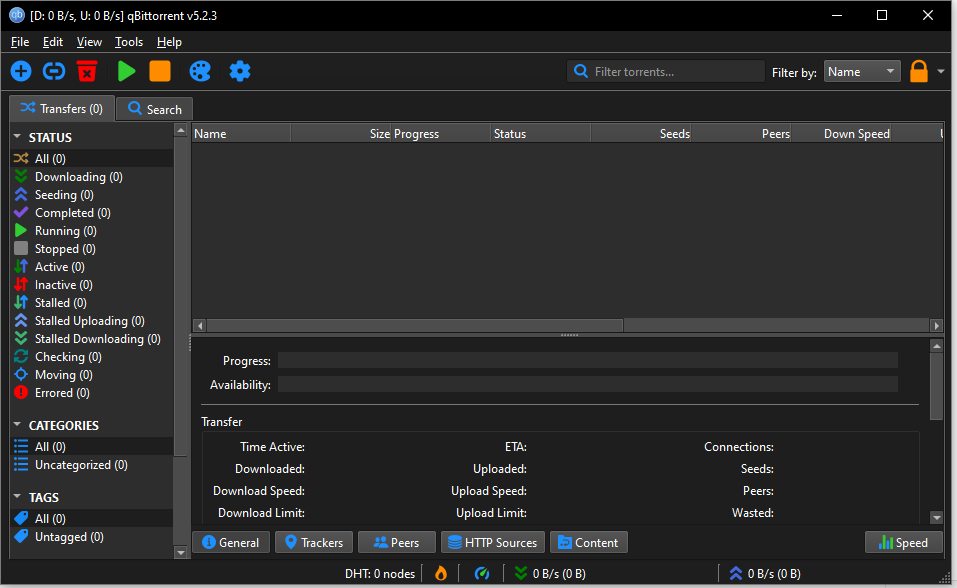This screenshot has height=588, width=957.
Task: Click the orange Stop torrents icon
Action: pos(160,71)
